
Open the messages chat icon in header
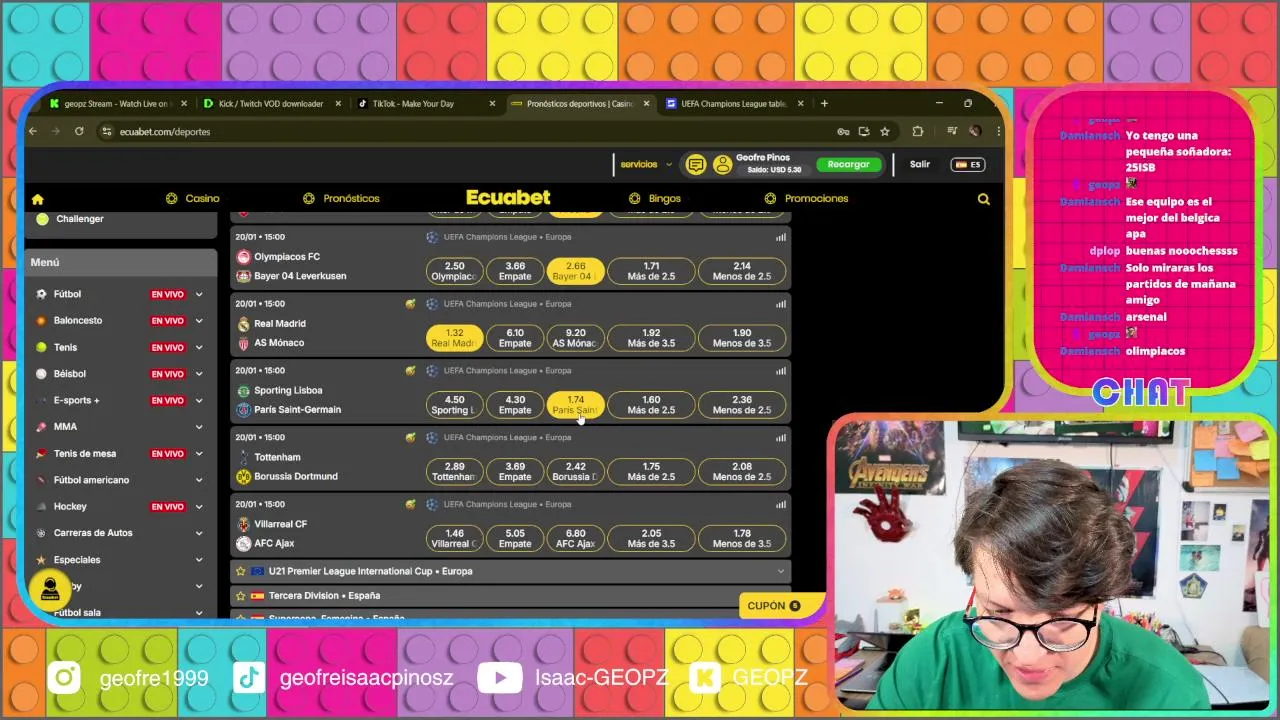click(x=696, y=165)
